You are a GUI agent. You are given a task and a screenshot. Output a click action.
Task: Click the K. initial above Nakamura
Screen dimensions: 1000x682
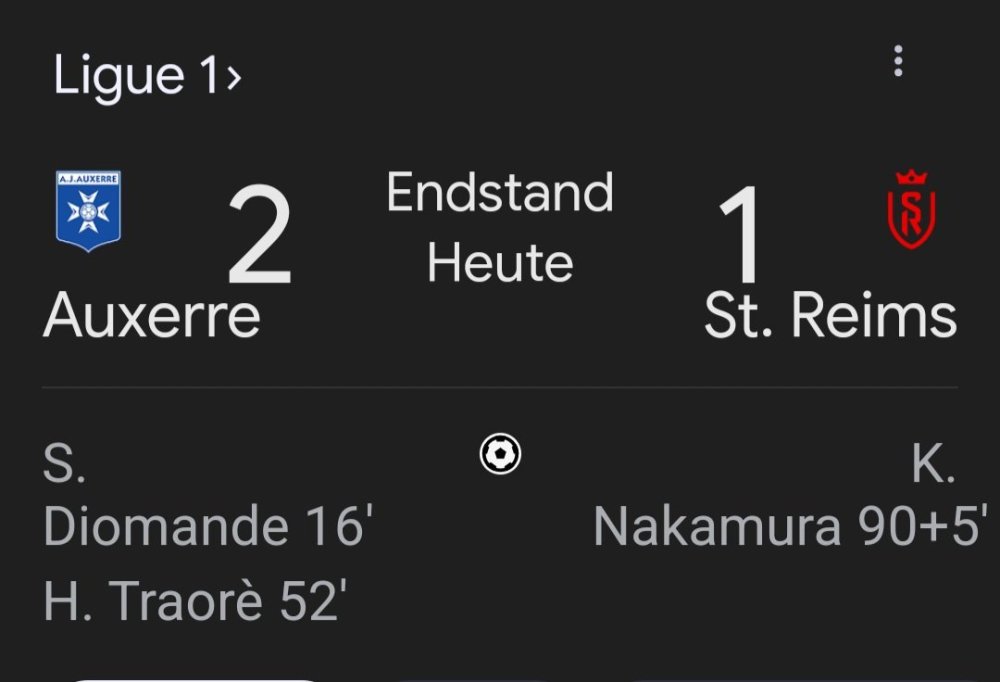933,466
